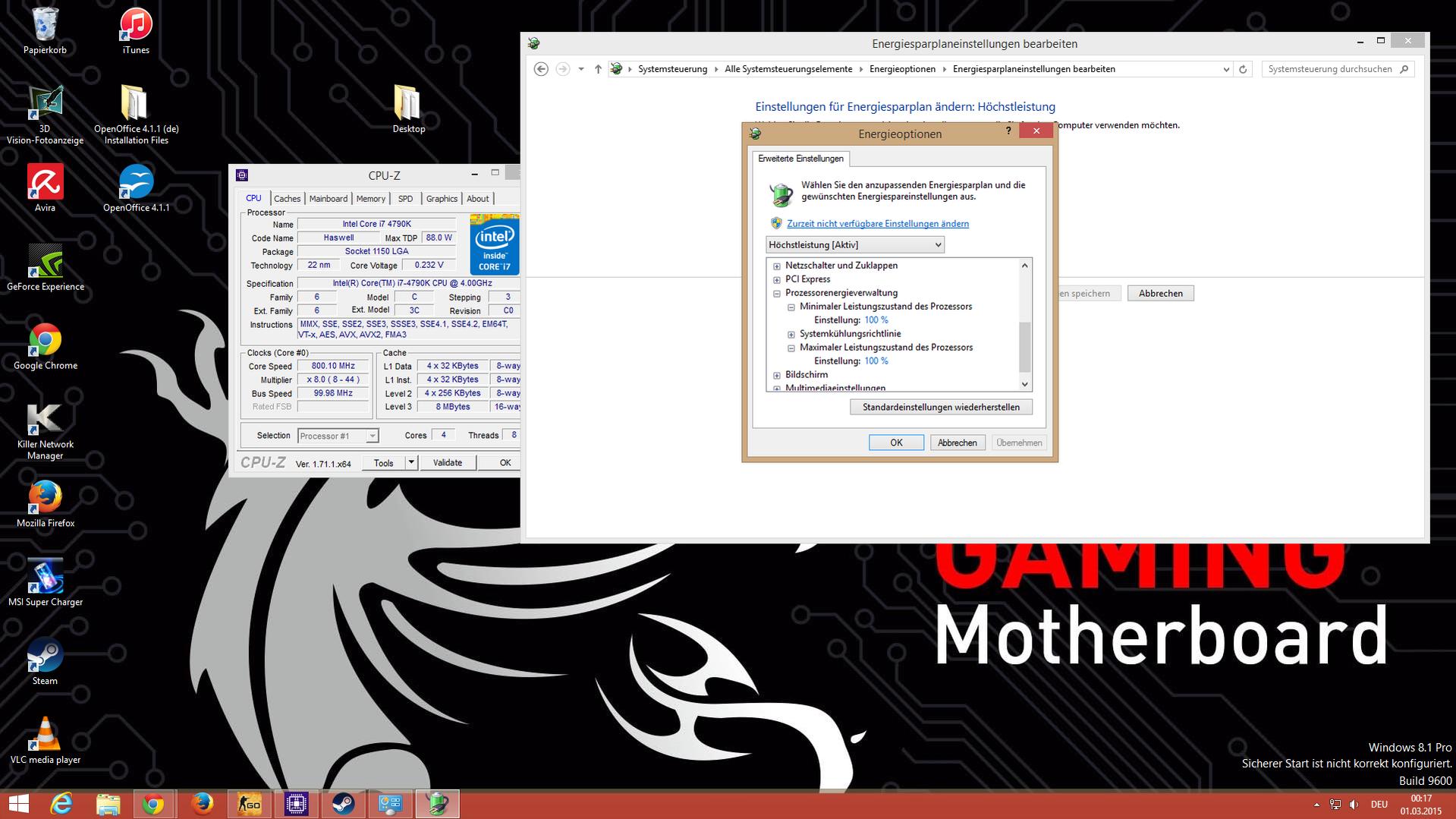1456x819 pixels.
Task: Open the Desktop folder icon
Action: point(408,109)
